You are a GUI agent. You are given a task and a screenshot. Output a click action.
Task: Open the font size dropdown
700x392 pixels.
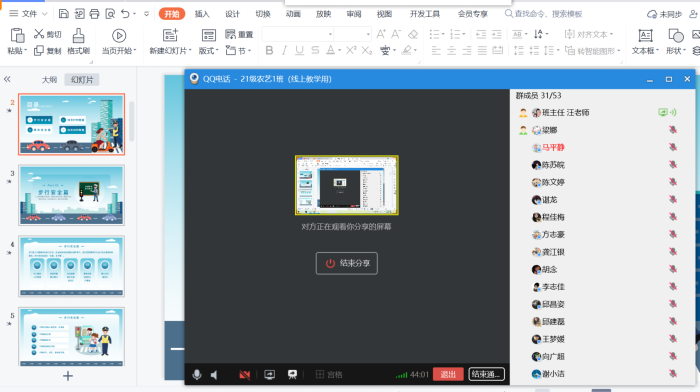[x=368, y=34]
